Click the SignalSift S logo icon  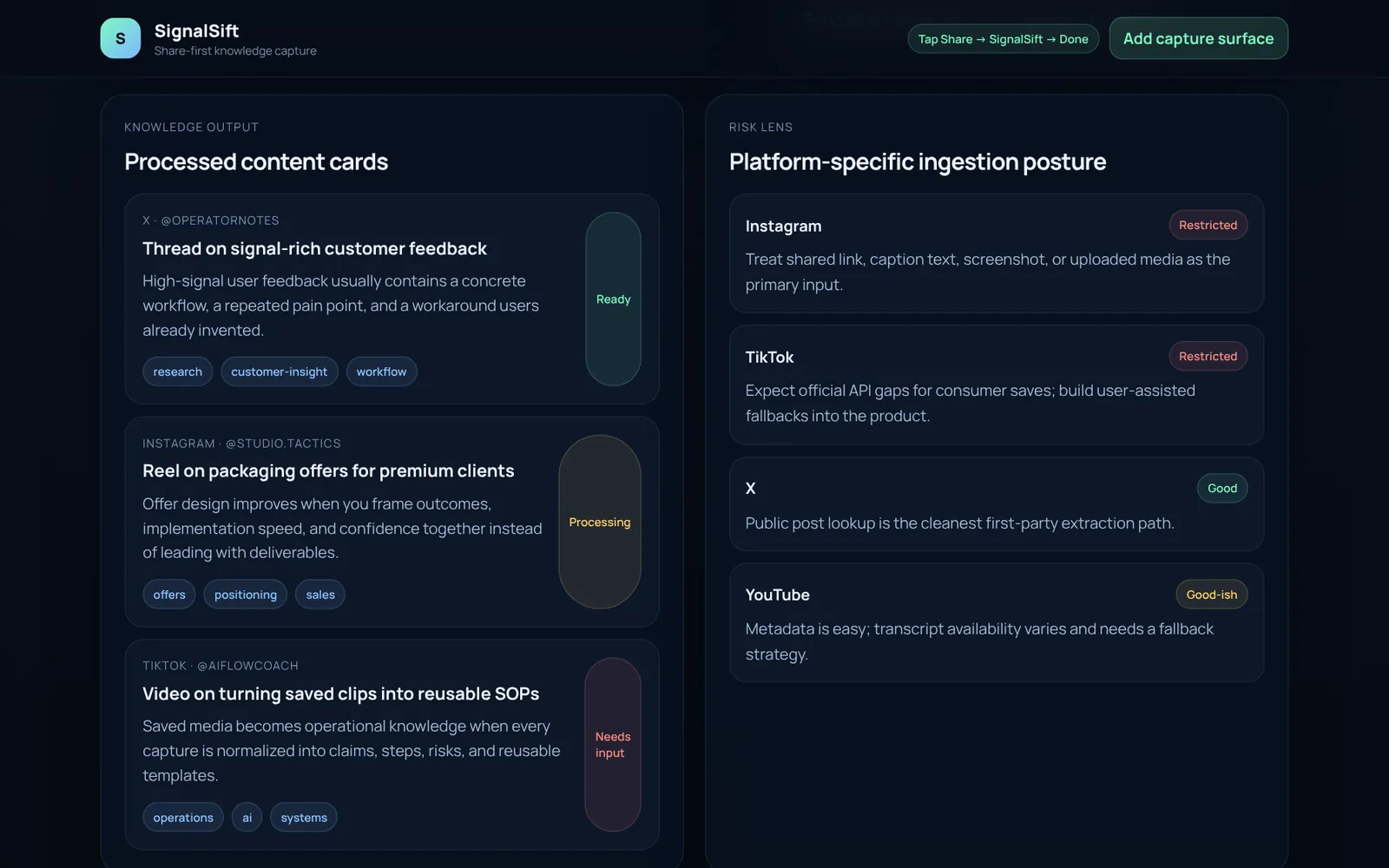(x=121, y=38)
